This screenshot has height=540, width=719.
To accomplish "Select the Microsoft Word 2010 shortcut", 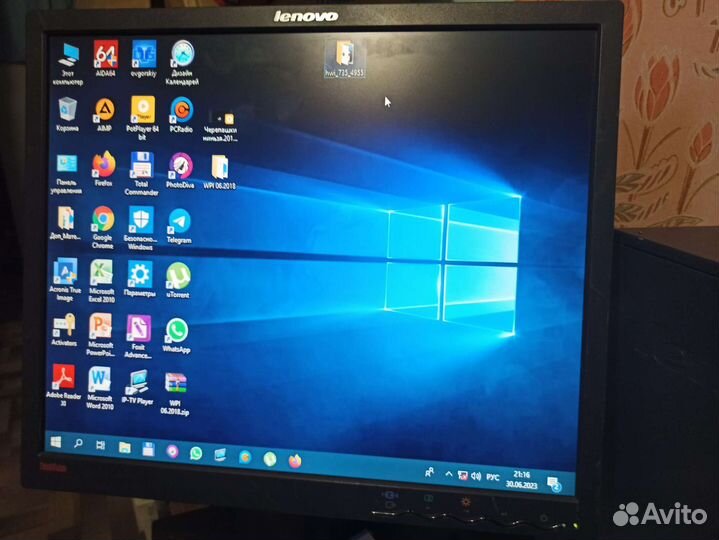I will [x=100, y=388].
